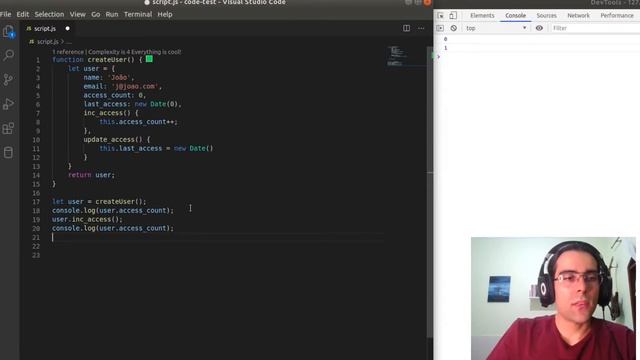Screen dimensions: 640x360
Task: Click the green color decorator on line 1
Action: [x=149, y=59]
